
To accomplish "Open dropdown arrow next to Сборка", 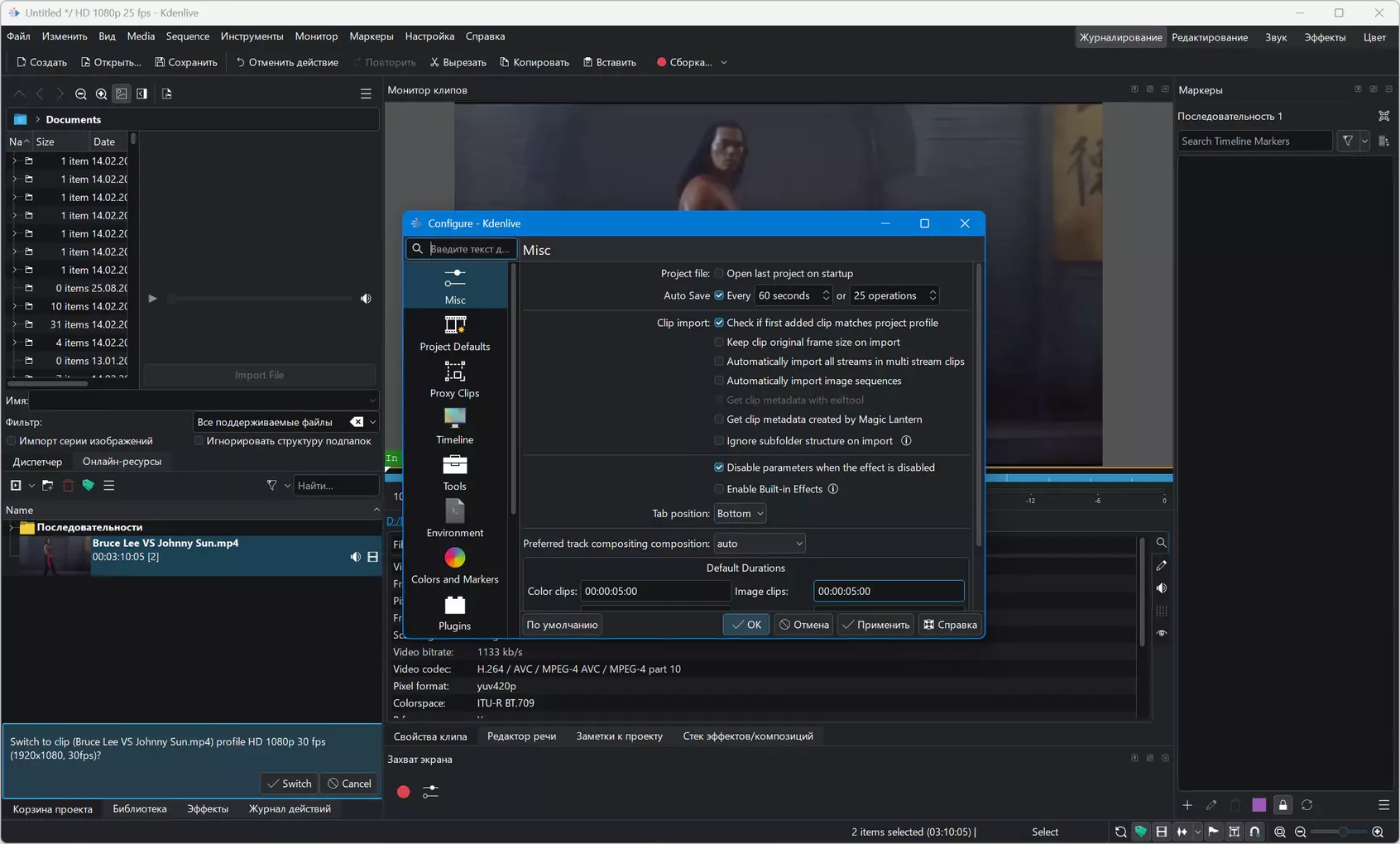I will (x=724, y=62).
